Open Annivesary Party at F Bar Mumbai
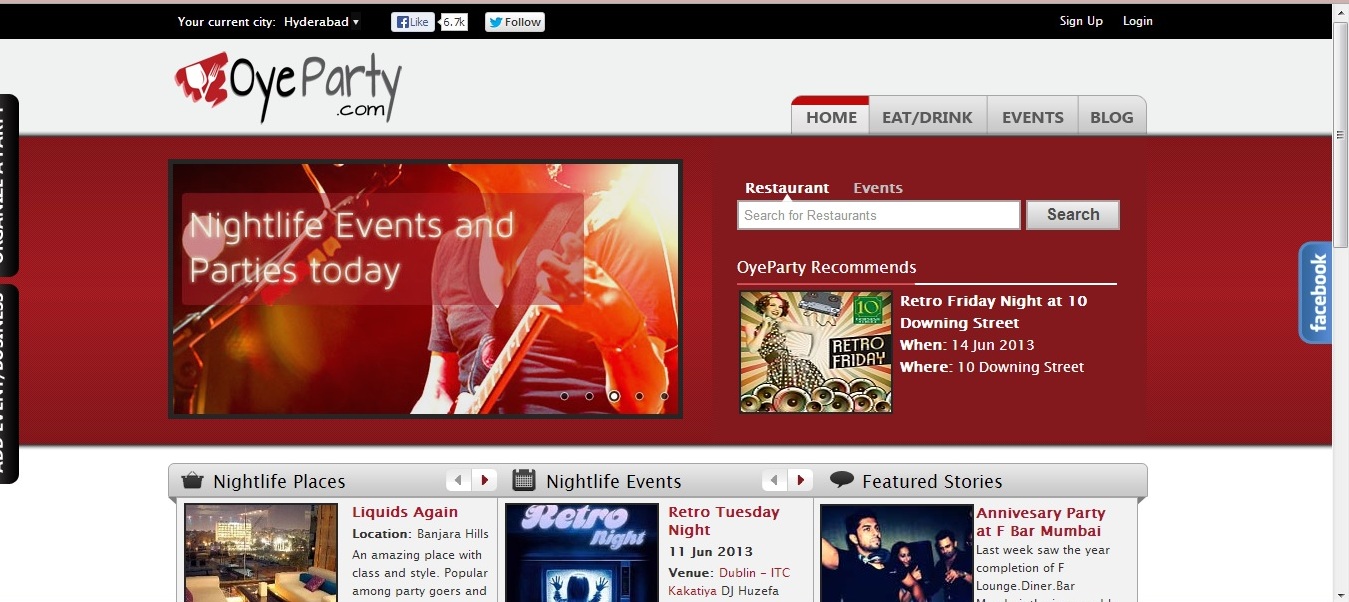This screenshot has height=602, width=1349. tap(1040, 522)
